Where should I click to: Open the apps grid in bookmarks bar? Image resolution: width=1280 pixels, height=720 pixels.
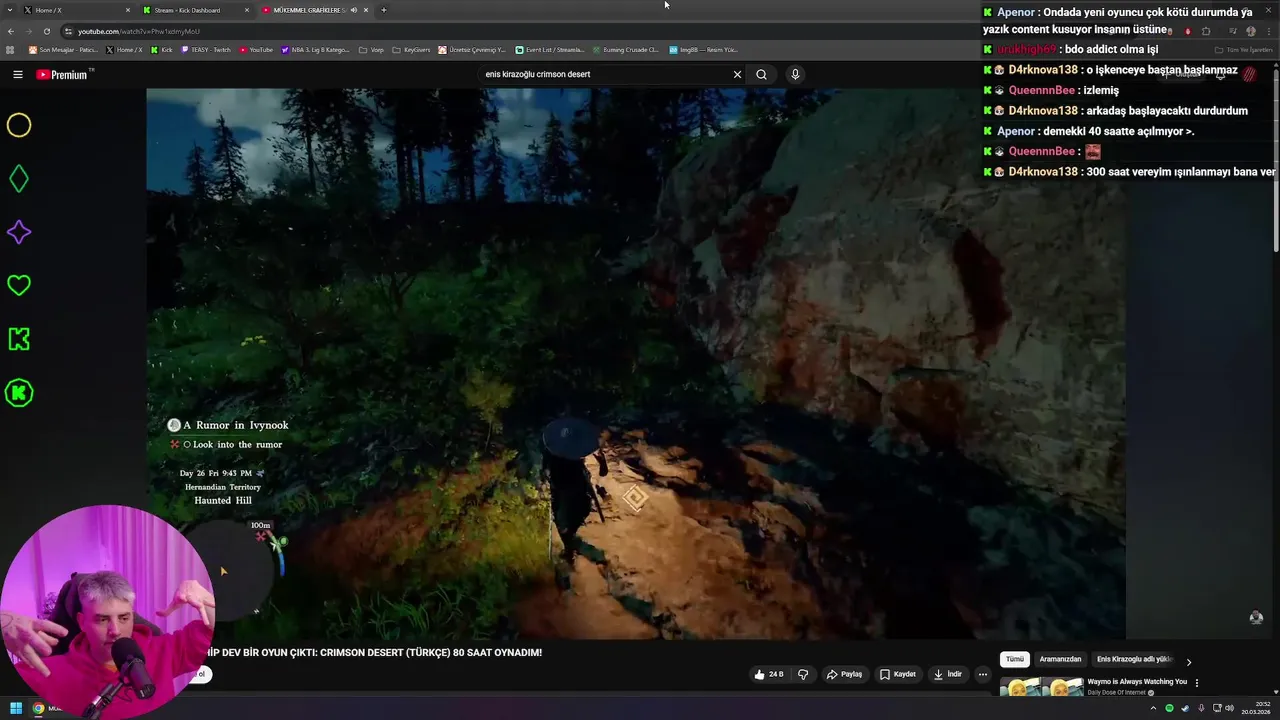[x=11, y=49]
